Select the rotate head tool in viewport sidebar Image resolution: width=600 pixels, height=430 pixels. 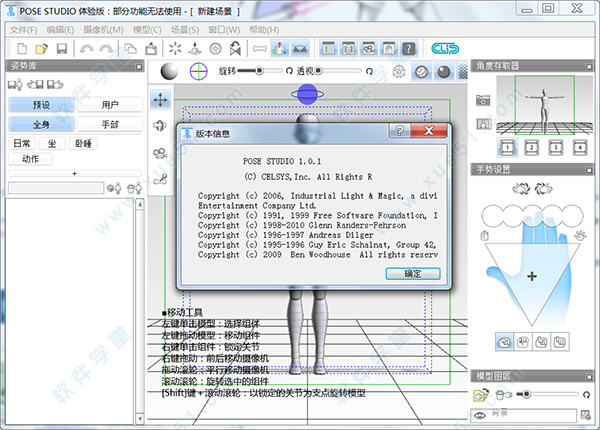[x=160, y=125]
